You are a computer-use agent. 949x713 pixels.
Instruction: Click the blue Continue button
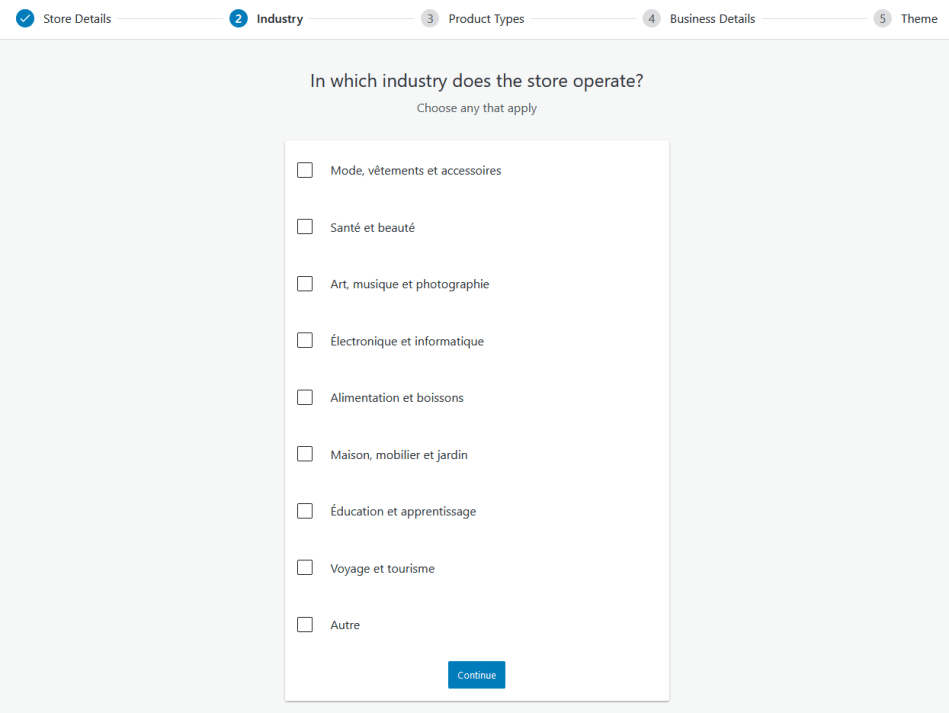coord(476,675)
